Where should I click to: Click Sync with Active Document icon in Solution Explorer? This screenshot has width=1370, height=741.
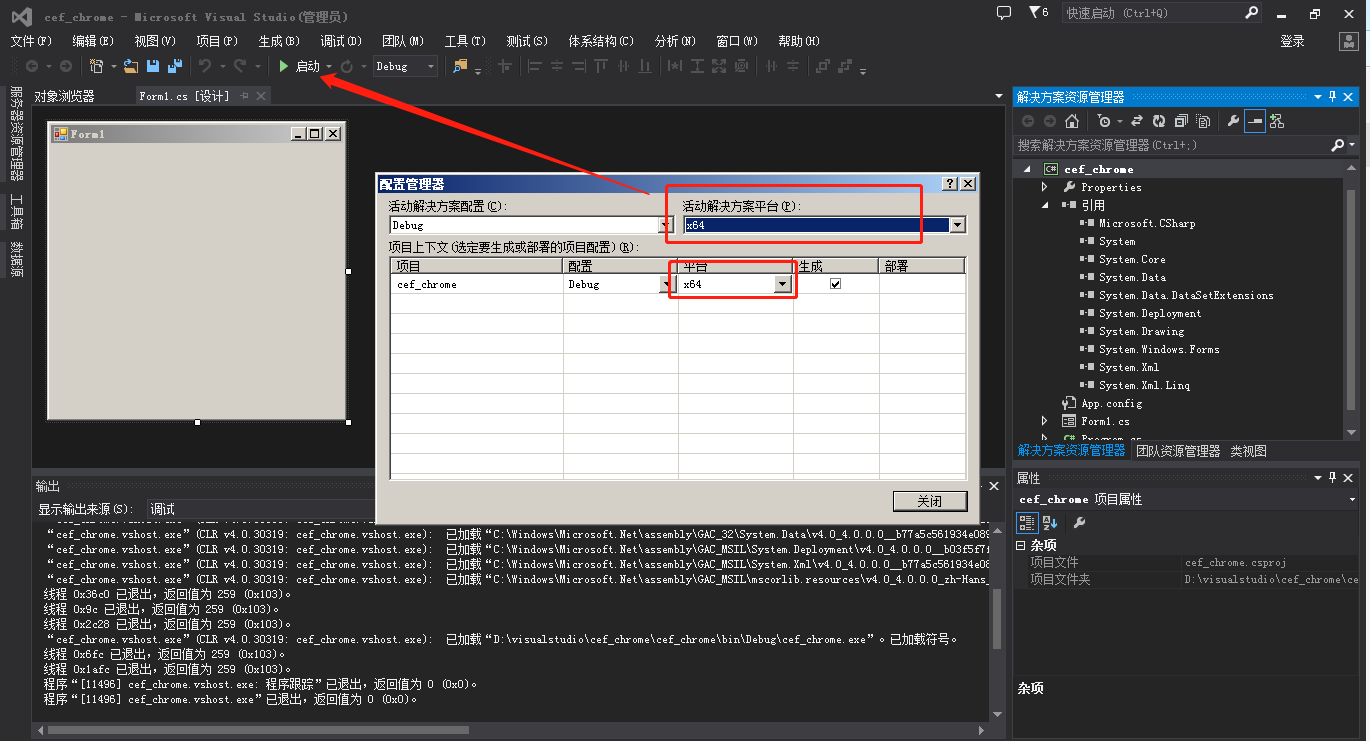tap(1137, 121)
